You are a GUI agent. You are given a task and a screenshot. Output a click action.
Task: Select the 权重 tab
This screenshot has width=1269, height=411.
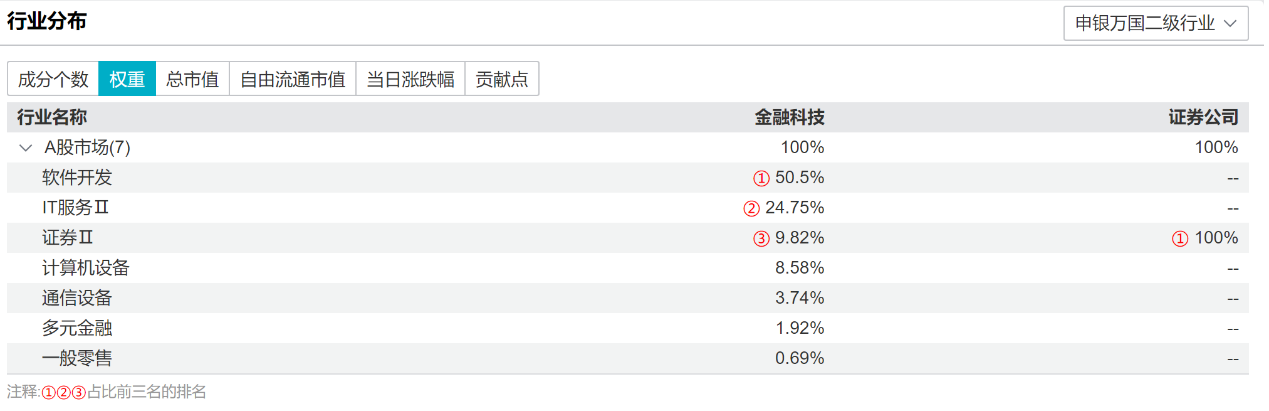coord(127,80)
